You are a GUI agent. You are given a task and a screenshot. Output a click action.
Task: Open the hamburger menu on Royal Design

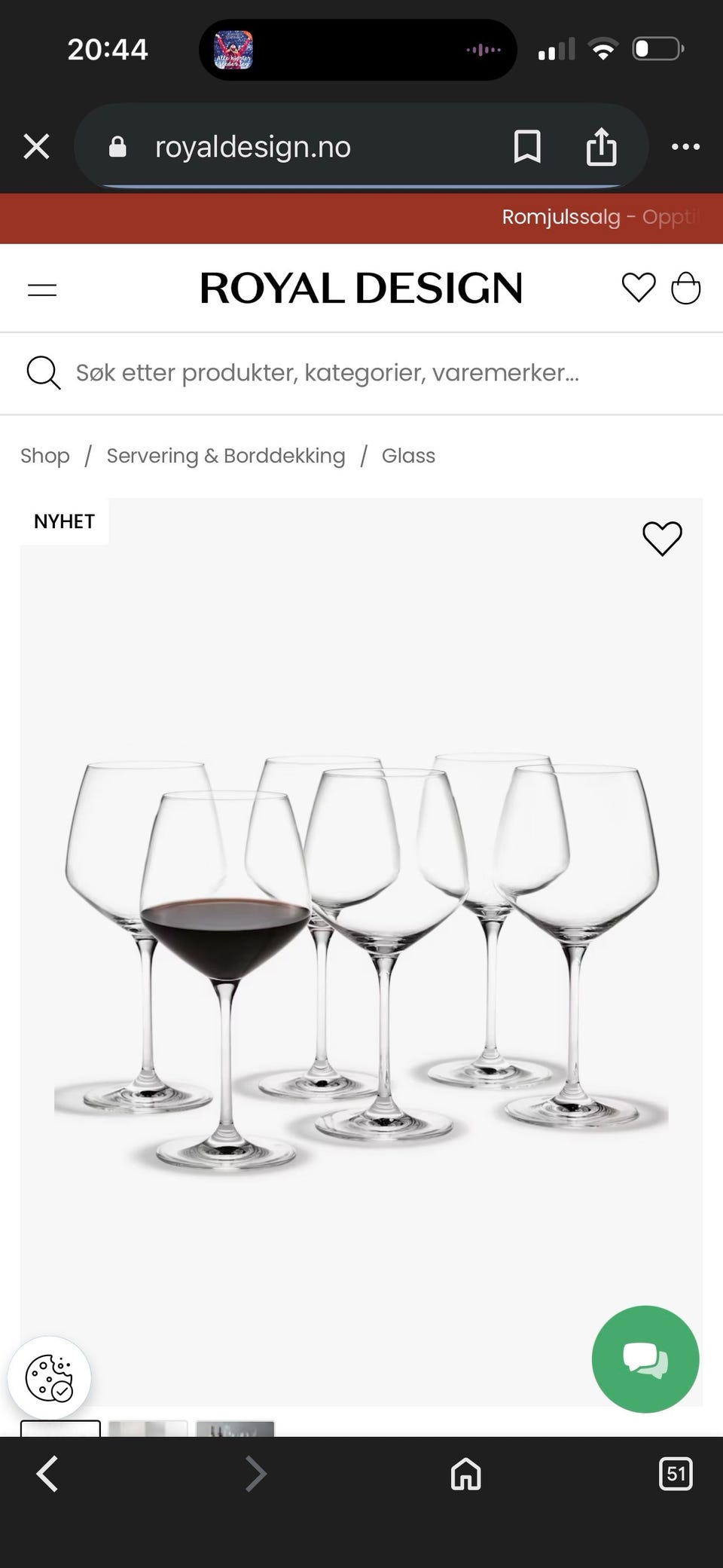pyautogui.click(x=42, y=289)
